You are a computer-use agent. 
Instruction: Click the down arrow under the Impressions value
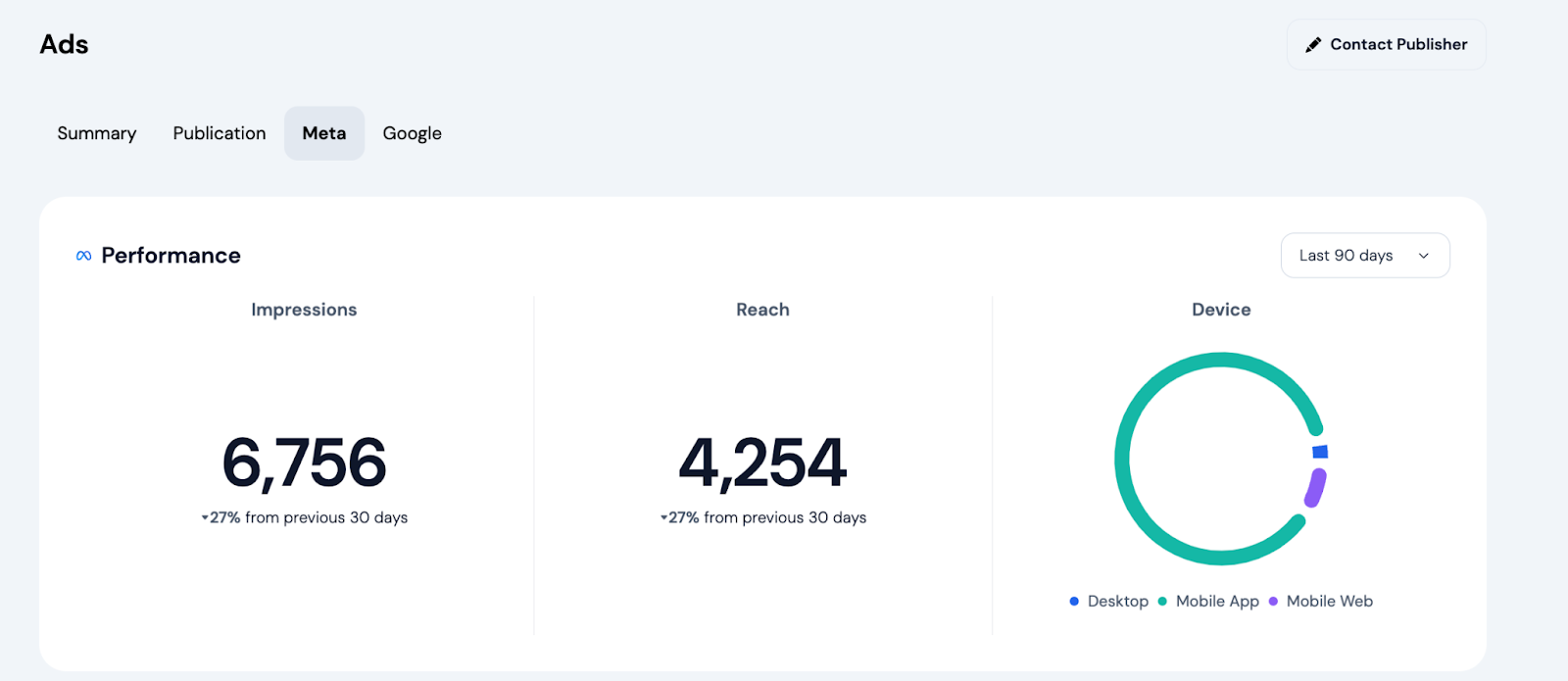coord(205,517)
